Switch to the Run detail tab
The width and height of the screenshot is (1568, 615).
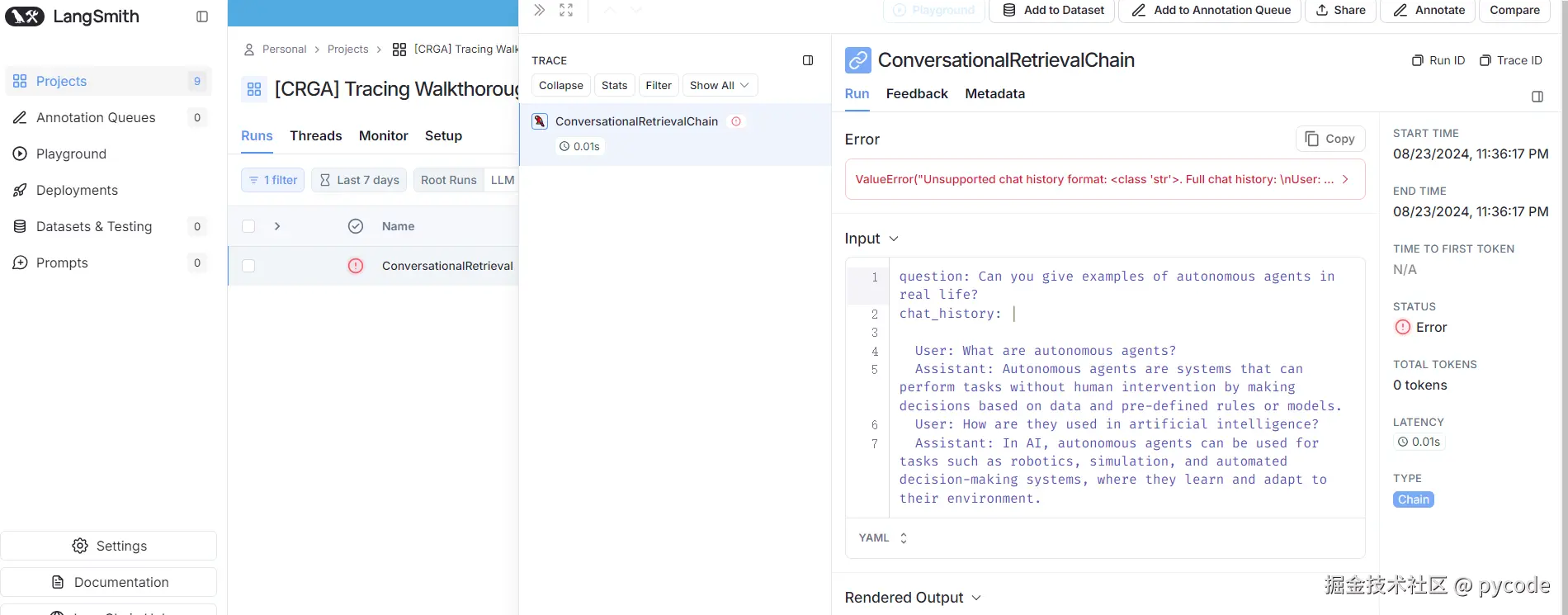point(857,94)
